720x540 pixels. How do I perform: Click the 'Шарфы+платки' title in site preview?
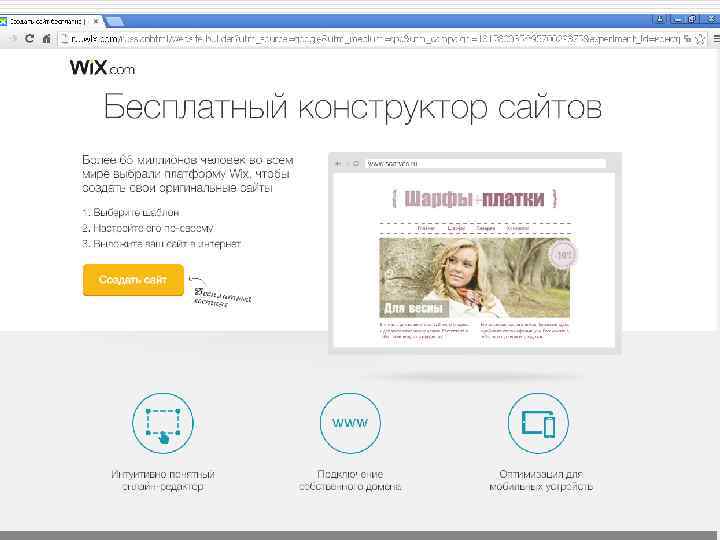click(x=474, y=199)
